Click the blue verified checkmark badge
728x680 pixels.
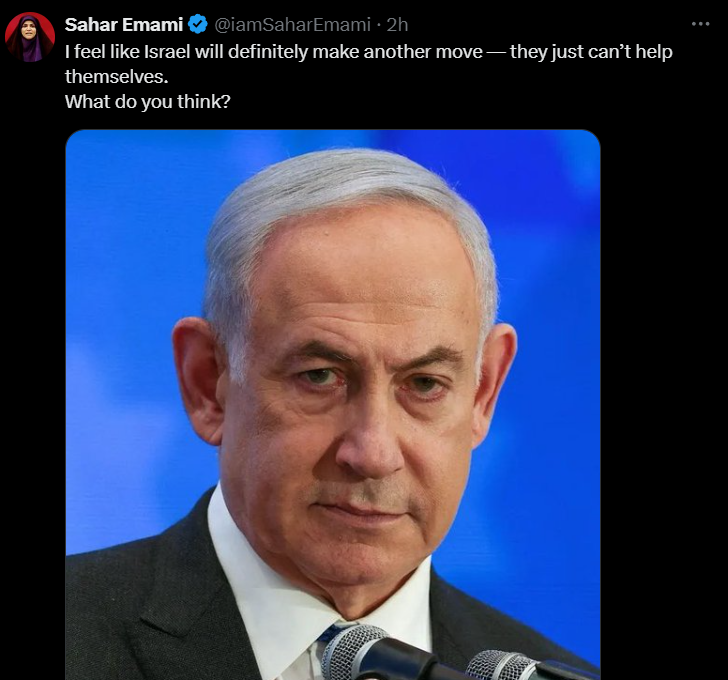[x=198, y=24]
